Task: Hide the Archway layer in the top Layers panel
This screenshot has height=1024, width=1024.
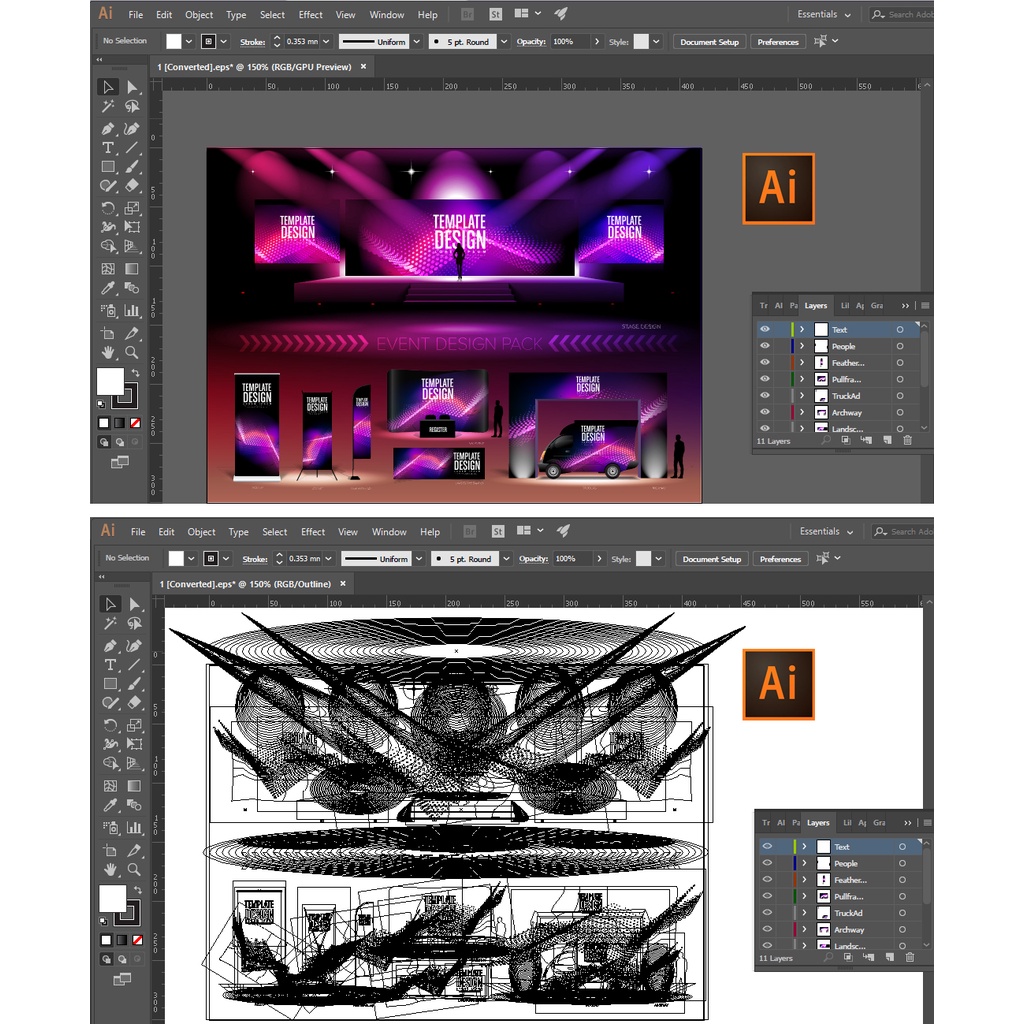Action: (765, 412)
